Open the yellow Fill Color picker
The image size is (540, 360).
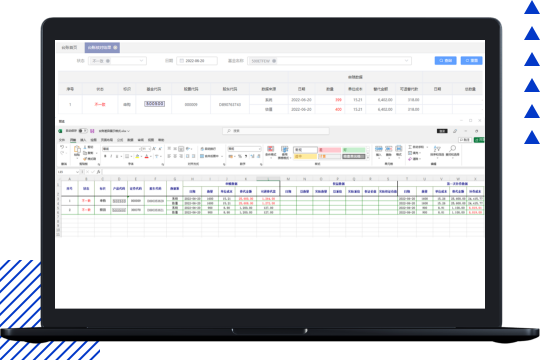pos(137,156)
